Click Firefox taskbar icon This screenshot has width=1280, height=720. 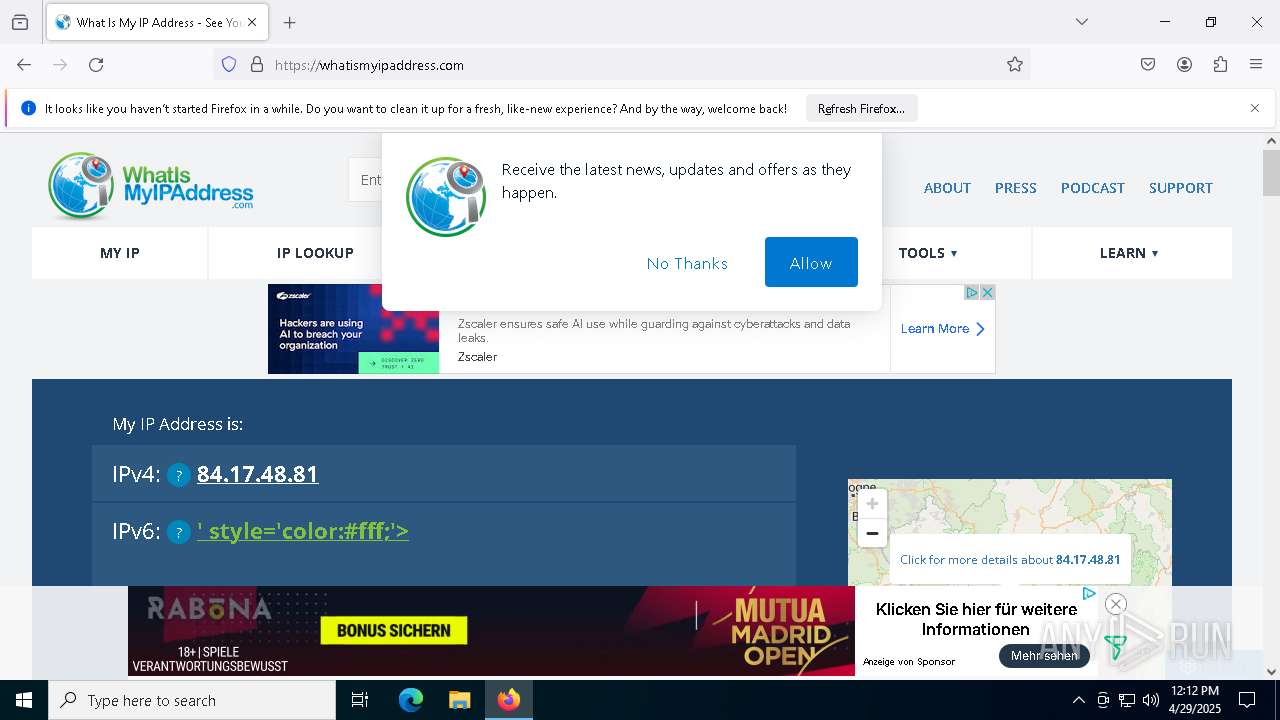pyautogui.click(x=509, y=700)
